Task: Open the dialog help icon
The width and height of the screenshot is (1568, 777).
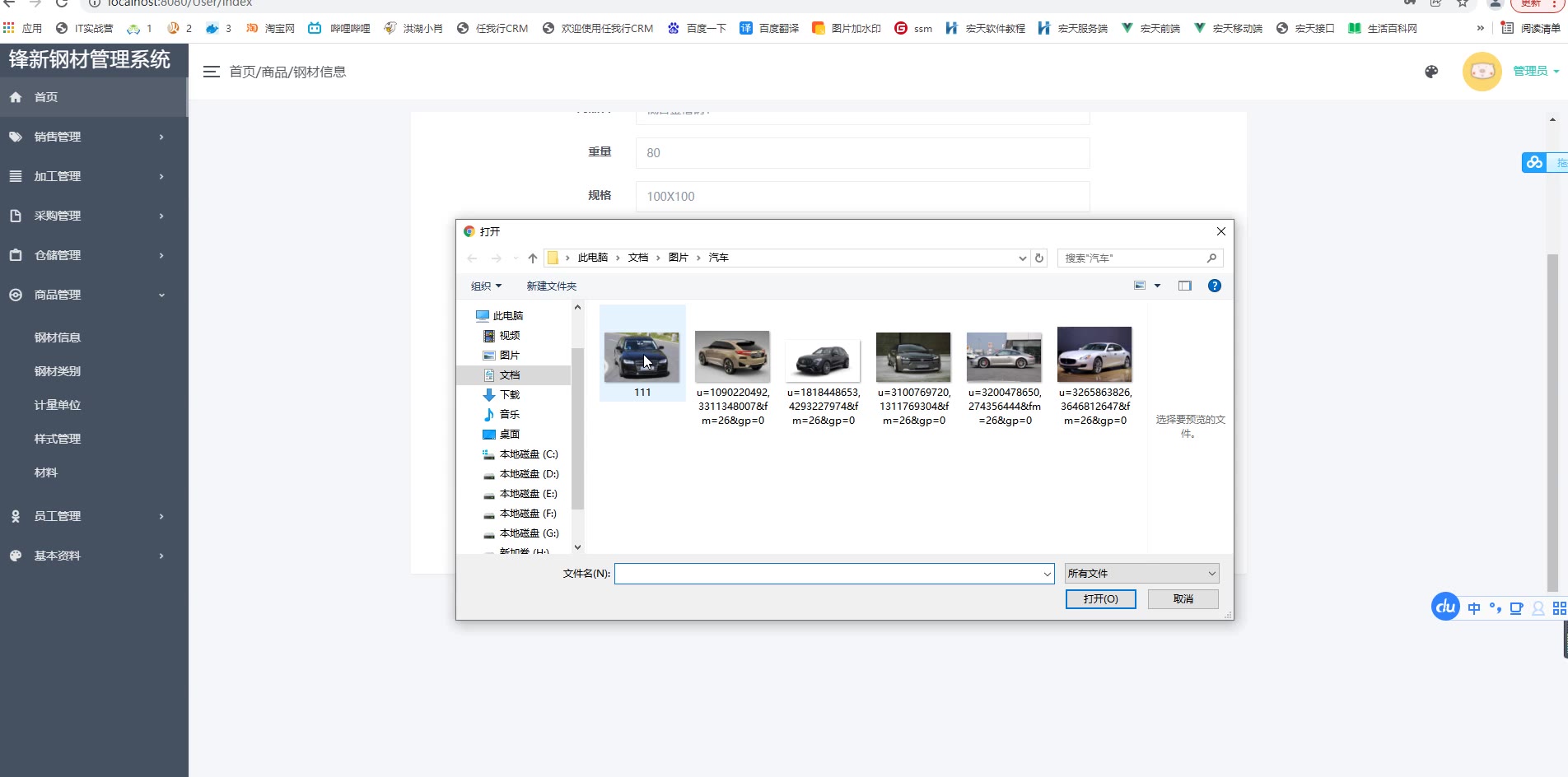Action: pyautogui.click(x=1215, y=286)
